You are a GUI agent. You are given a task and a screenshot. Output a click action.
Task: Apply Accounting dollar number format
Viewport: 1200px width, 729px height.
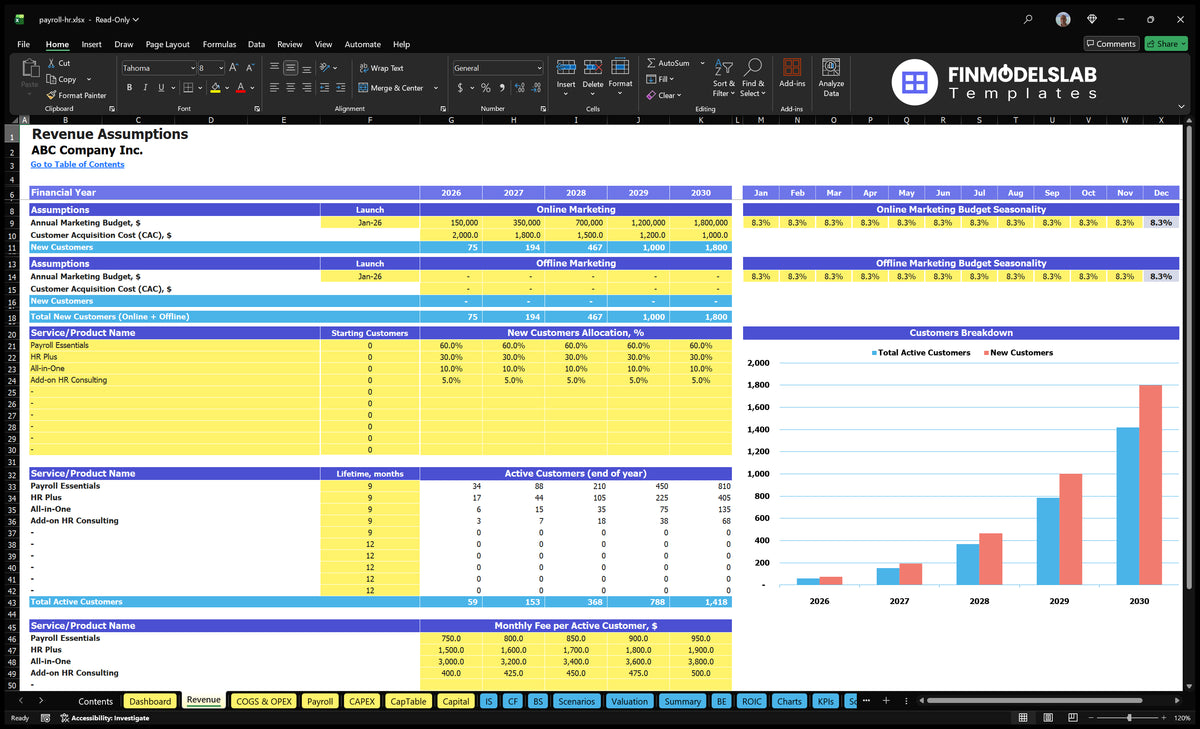click(460, 88)
